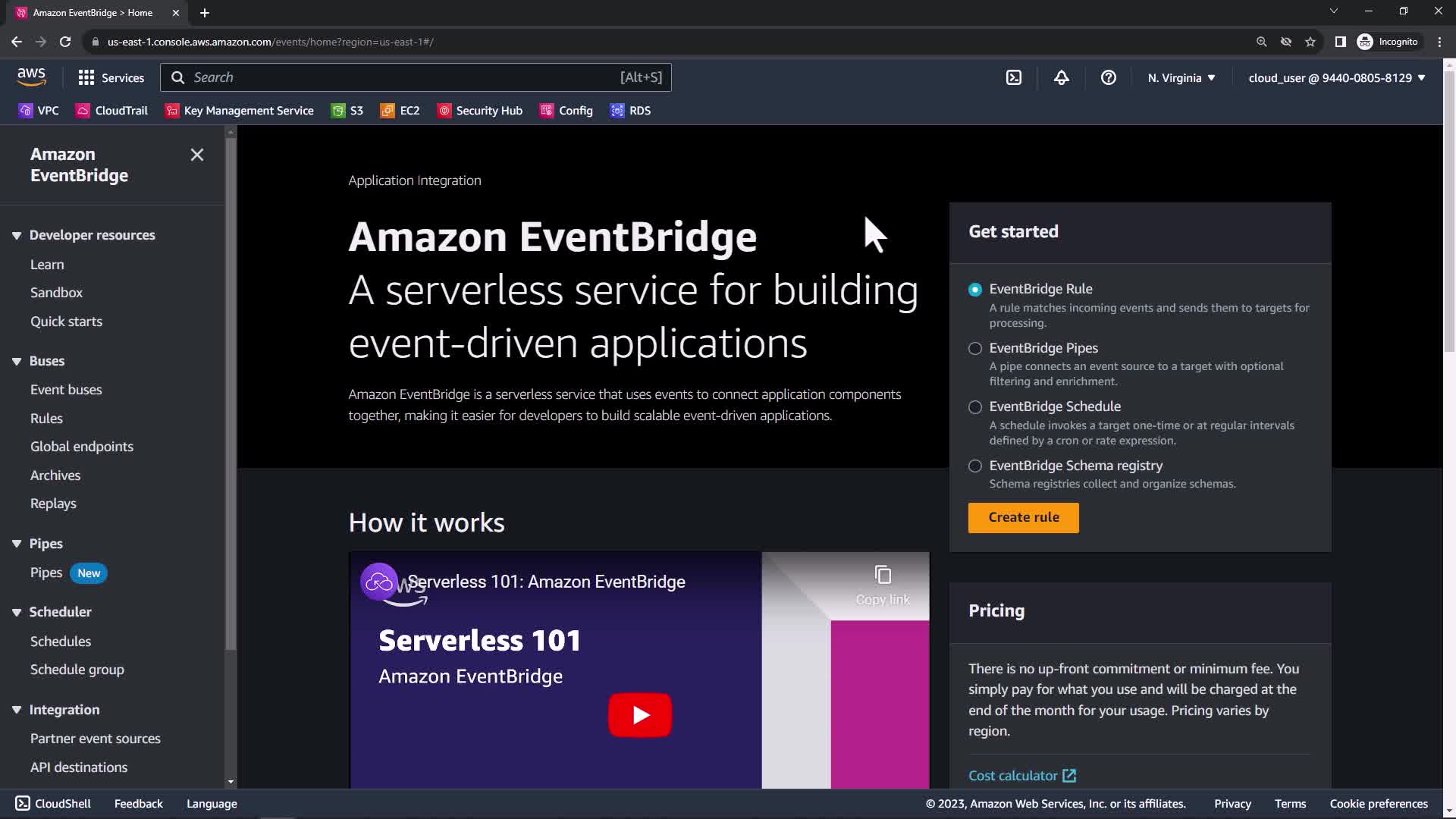Image resolution: width=1456 pixels, height=819 pixels.
Task: Open the cloud_user account dropdown
Action: pos(1336,77)
